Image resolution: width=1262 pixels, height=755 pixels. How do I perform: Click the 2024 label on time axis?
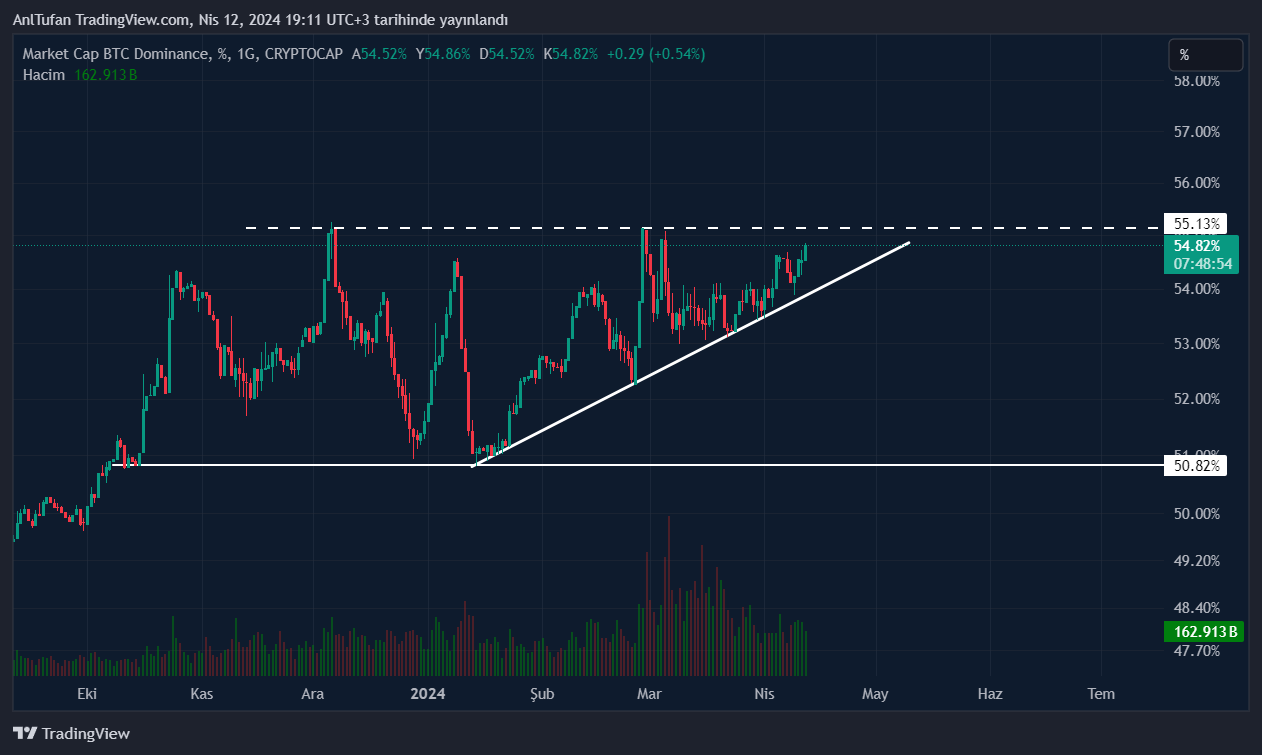coord(428,694)
